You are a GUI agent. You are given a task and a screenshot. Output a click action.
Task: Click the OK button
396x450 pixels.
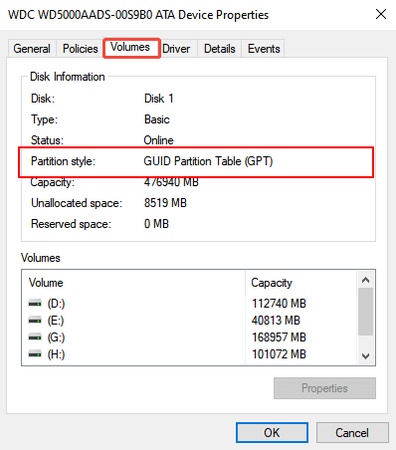272,433
